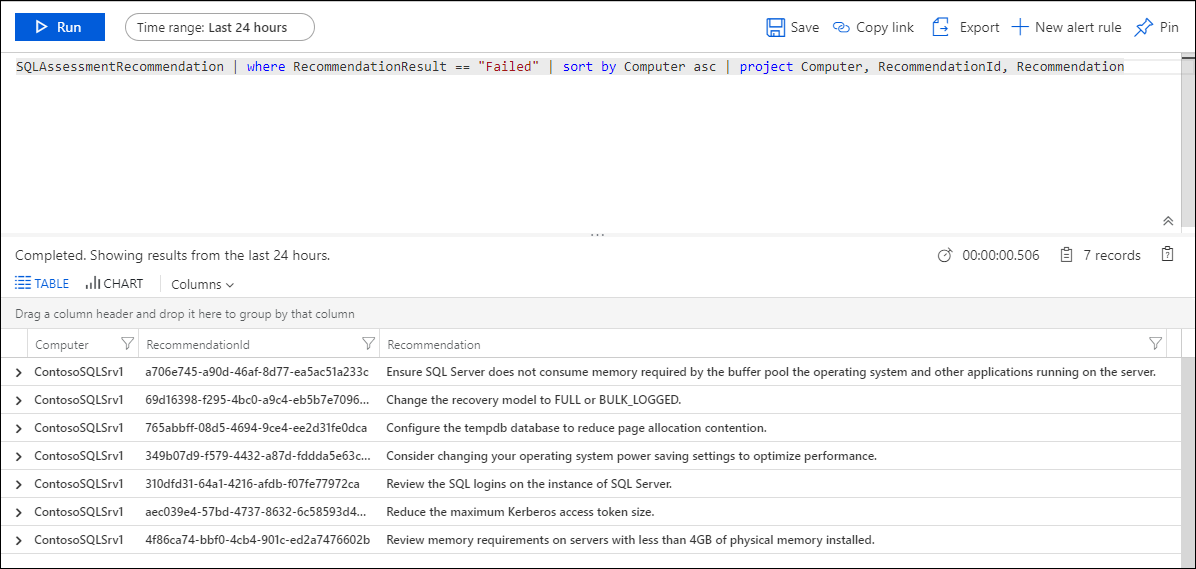
Task: Click the query editor vertical scrollbar
Action: click(1187, 141)
